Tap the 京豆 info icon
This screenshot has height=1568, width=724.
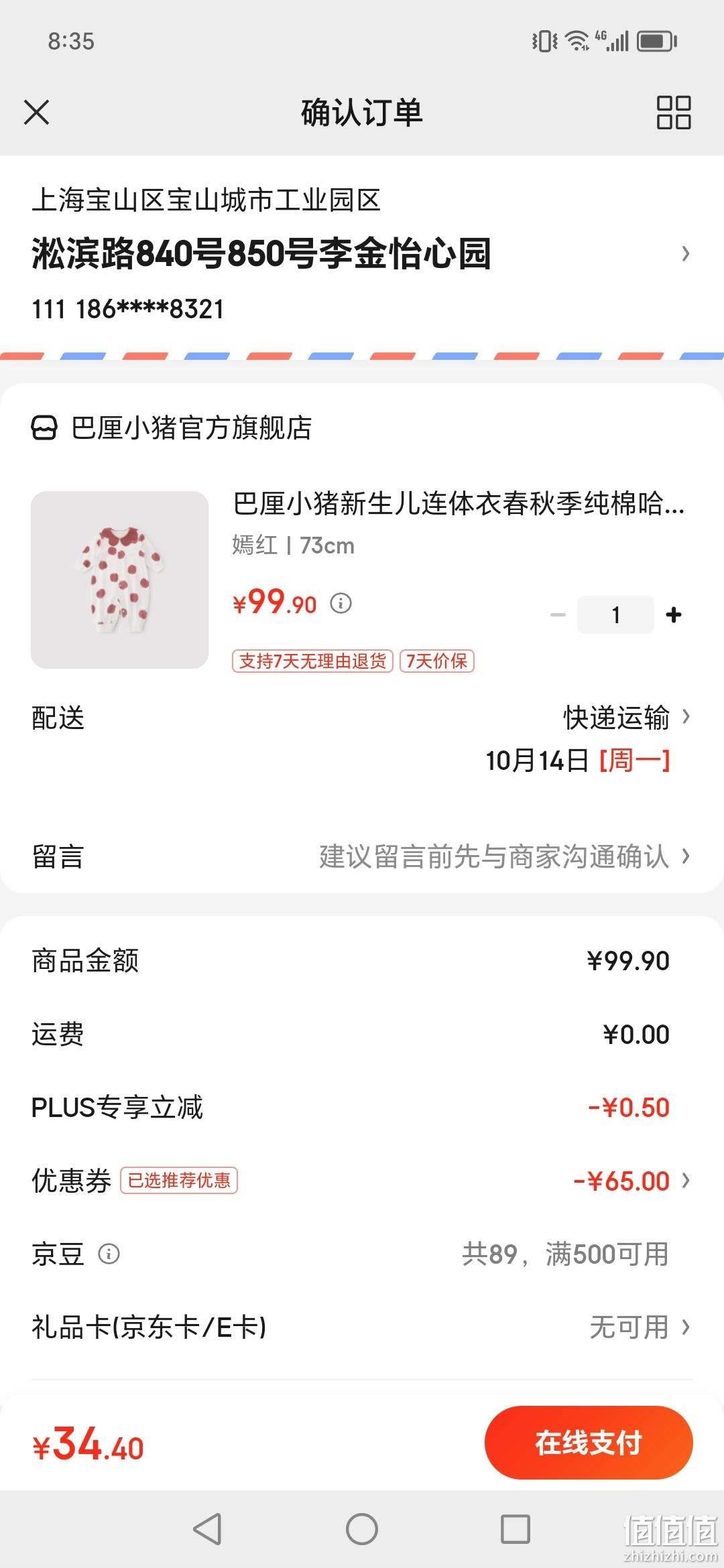[109, 1253]
